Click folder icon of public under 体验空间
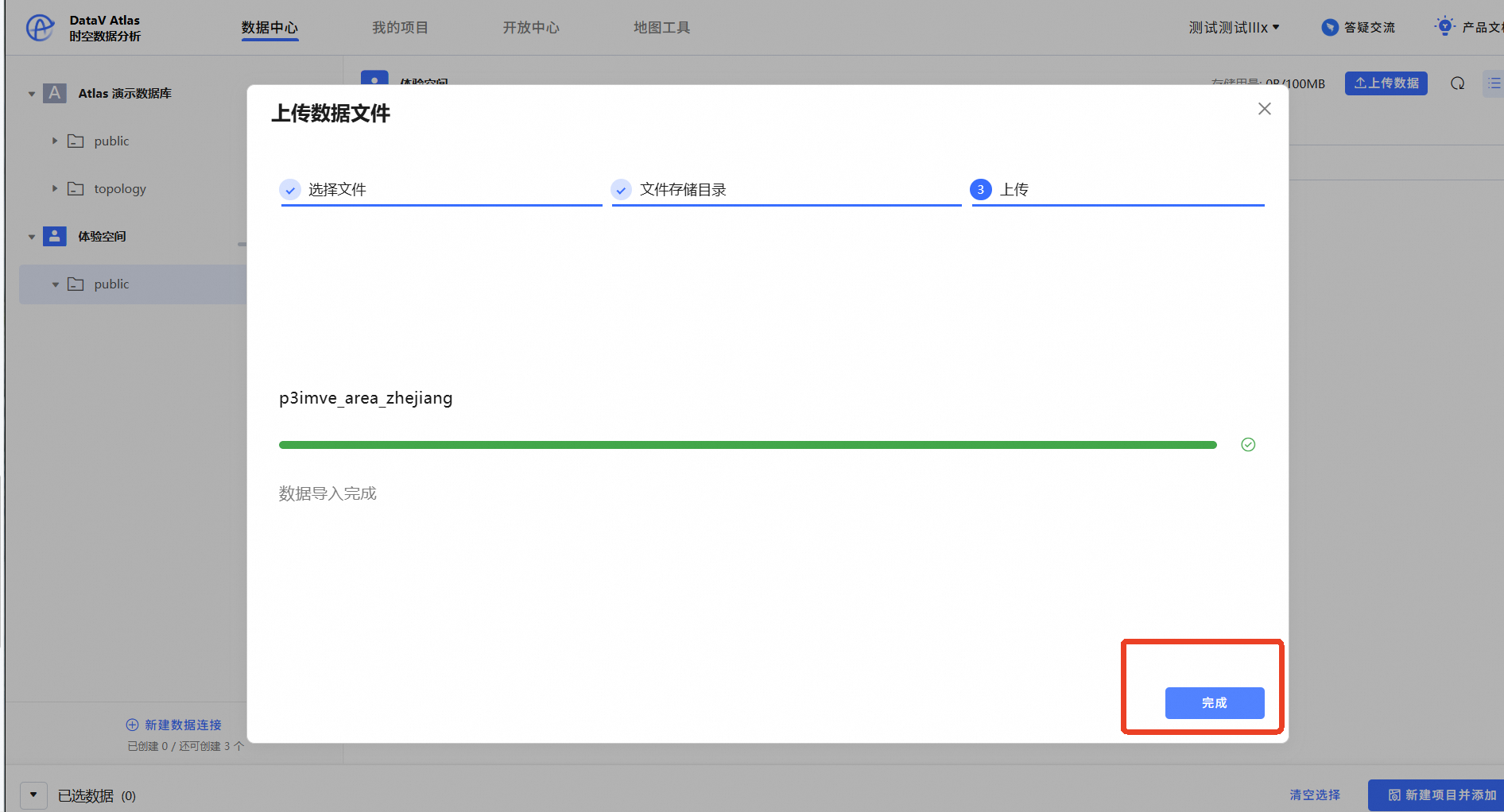This screenshot has width=1504, height=812. (76, 284)
